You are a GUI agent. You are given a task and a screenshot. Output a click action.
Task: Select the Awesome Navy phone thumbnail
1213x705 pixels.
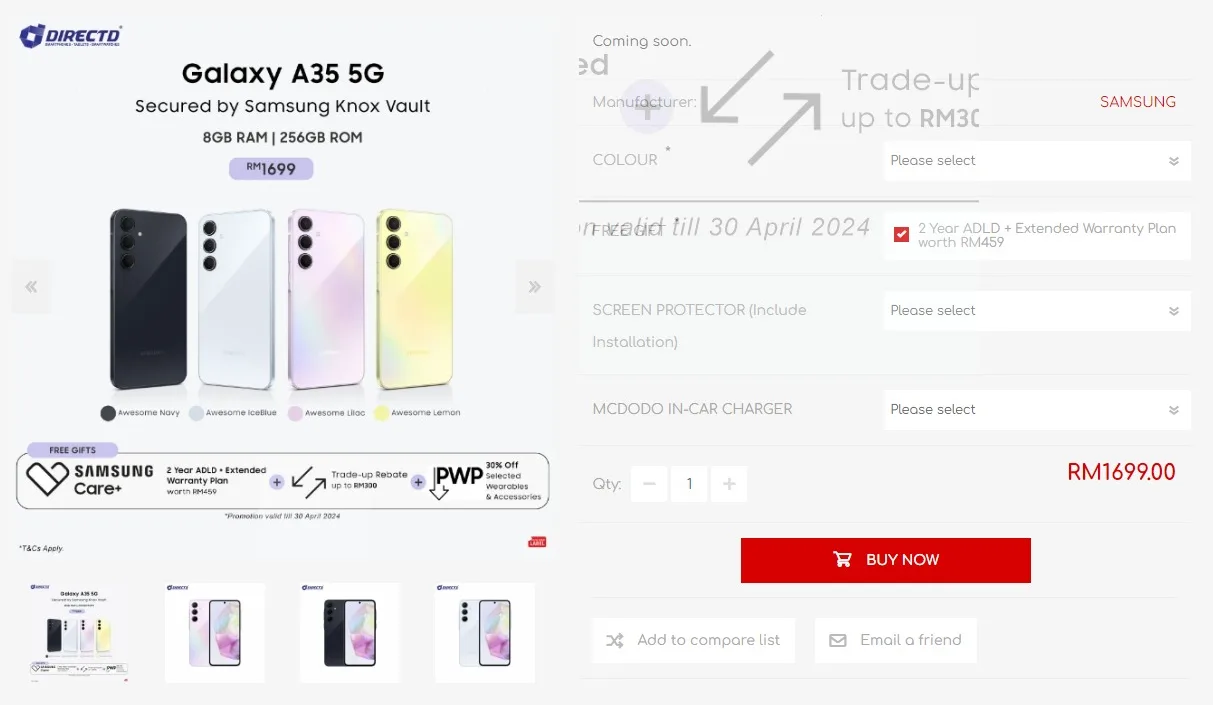click(x=350, y=633)
